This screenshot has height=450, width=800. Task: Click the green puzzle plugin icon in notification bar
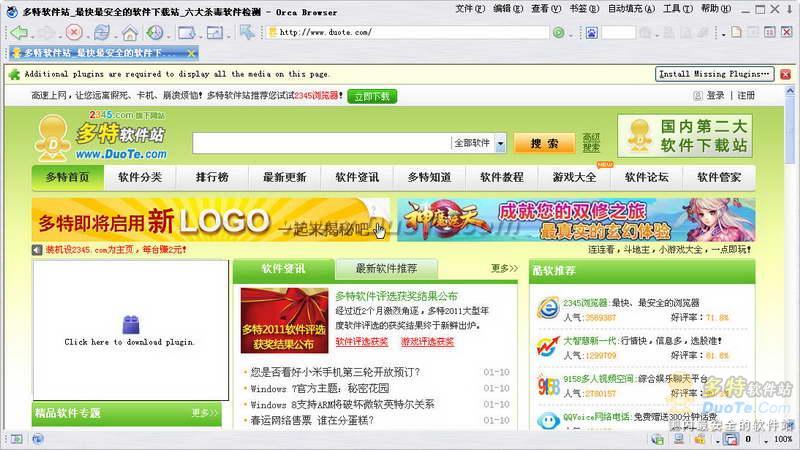pos(14,74)
